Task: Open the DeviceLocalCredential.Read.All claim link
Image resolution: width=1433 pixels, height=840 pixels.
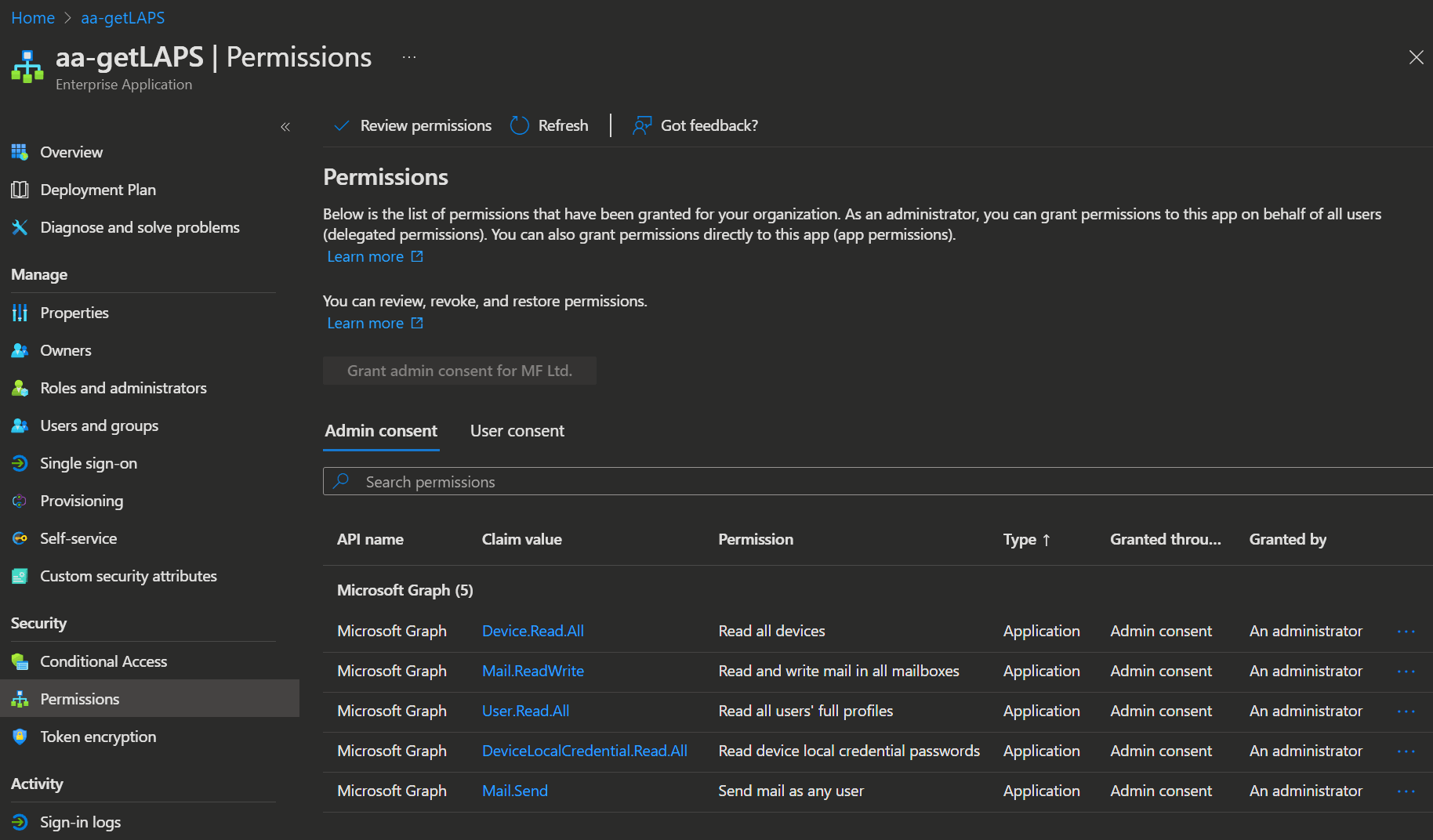Action: point(584,751)
